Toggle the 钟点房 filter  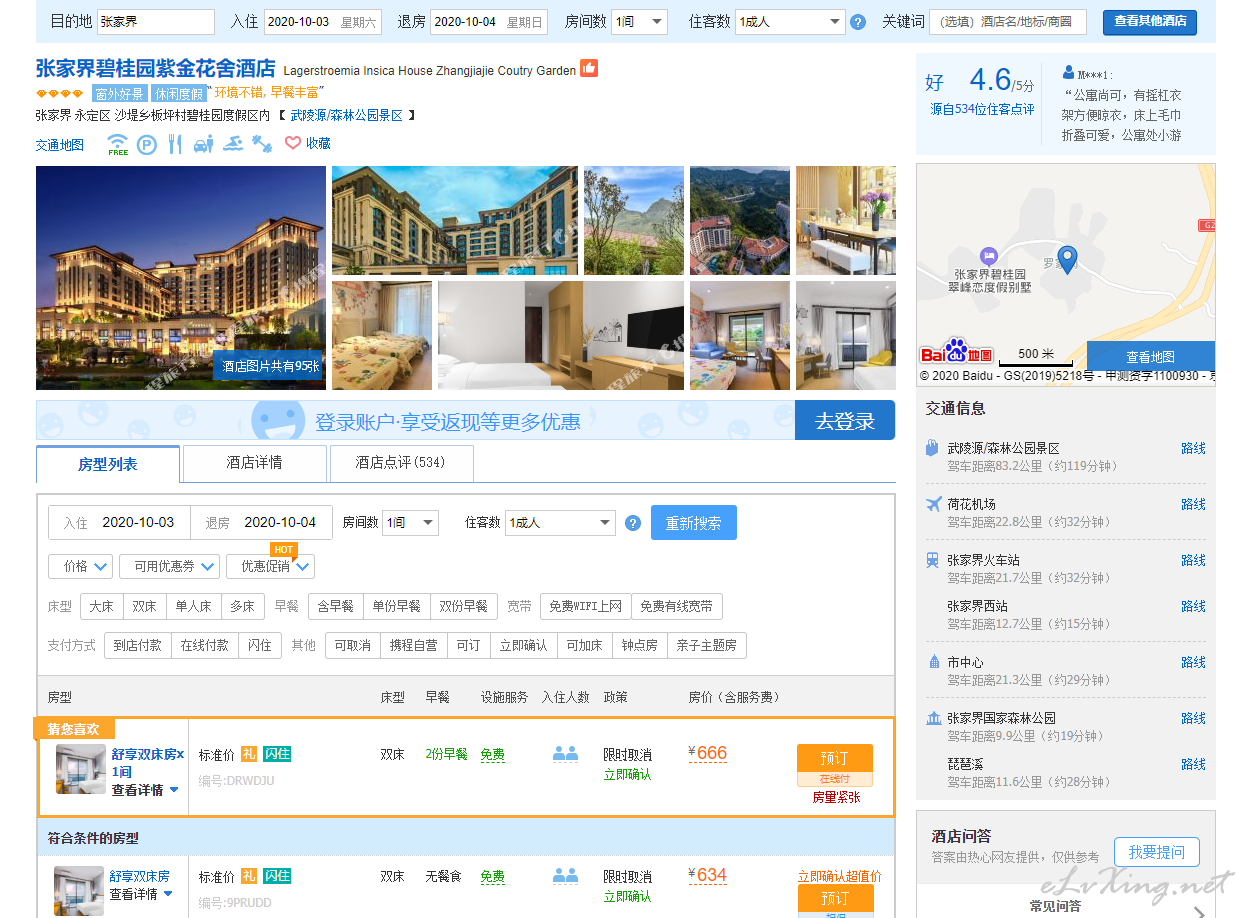(640, 645)
